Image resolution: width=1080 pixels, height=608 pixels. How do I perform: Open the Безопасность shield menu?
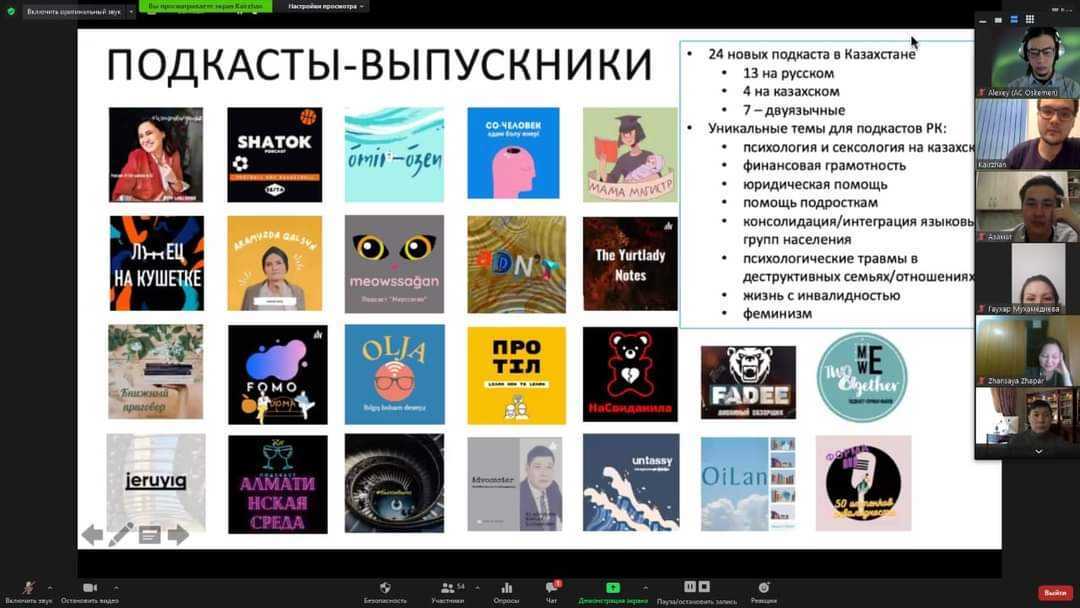point(385,591)
